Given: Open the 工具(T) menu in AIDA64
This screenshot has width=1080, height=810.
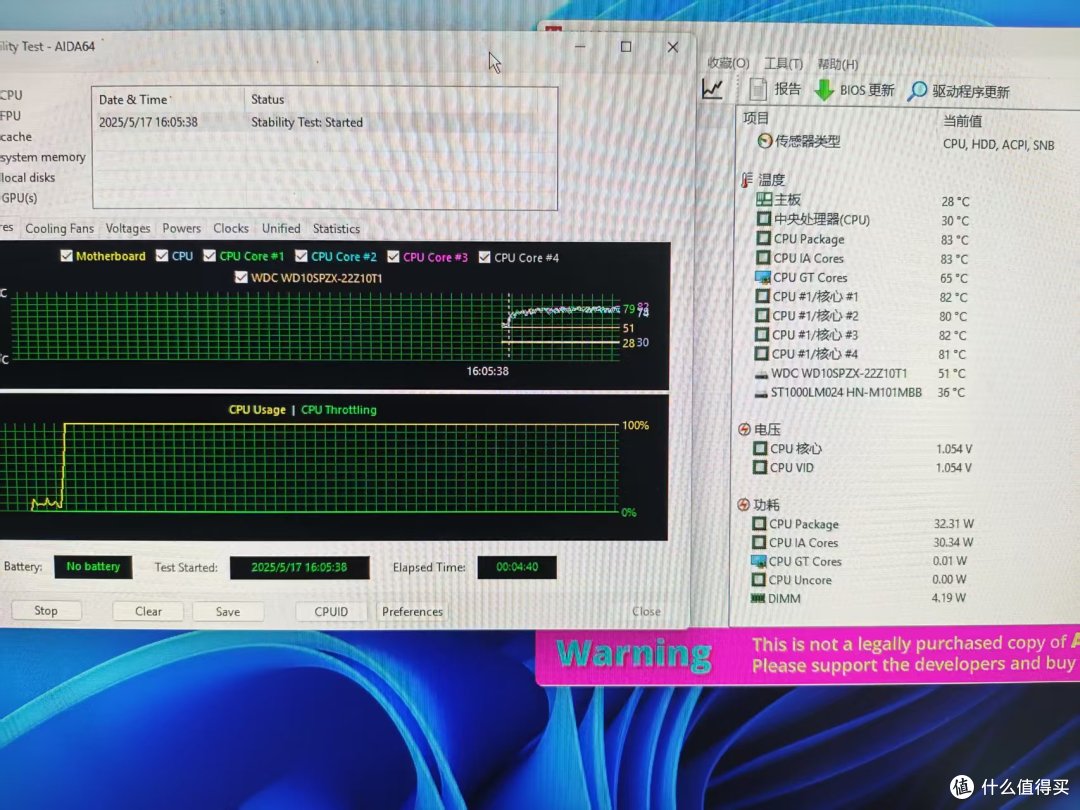Looking at the screenshot, I should coord(783,63).
